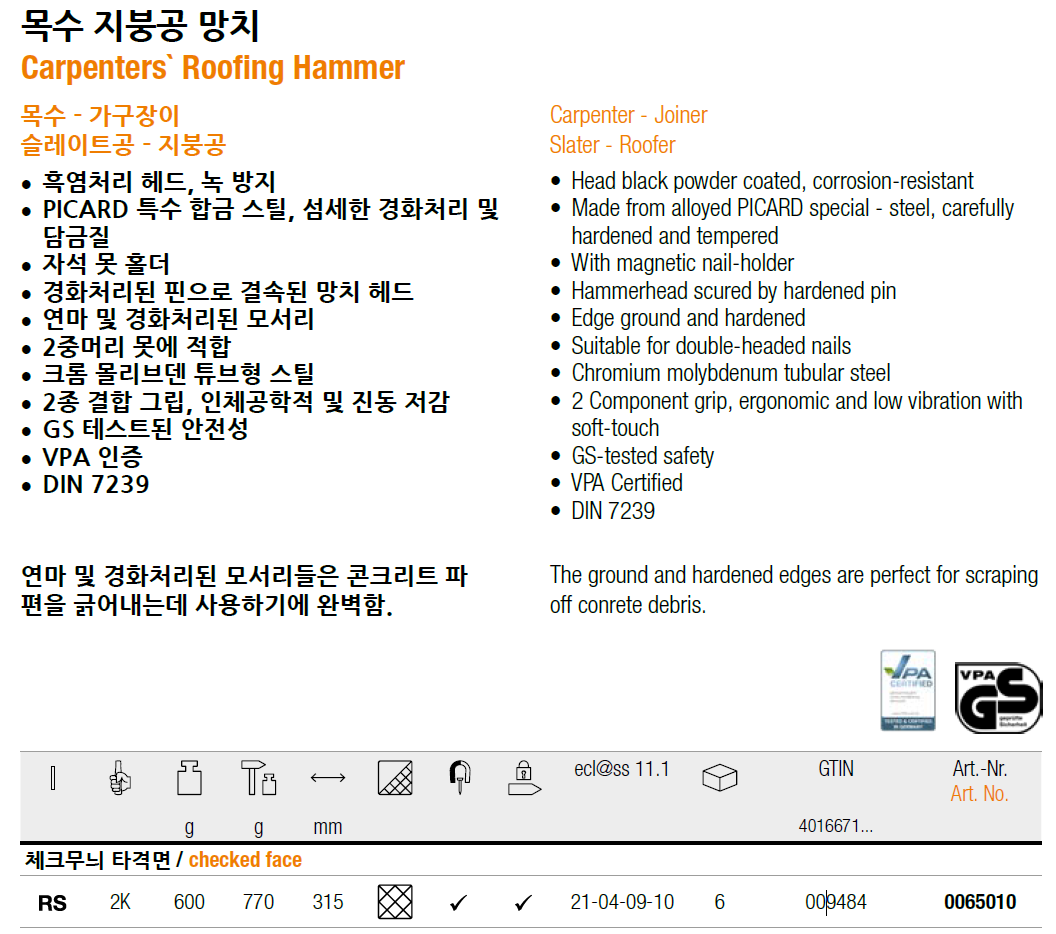Screen dimensions: 1056x934
Task: Click the 'With magnetic nail-holder' bullet
Action: coord(682,263)
